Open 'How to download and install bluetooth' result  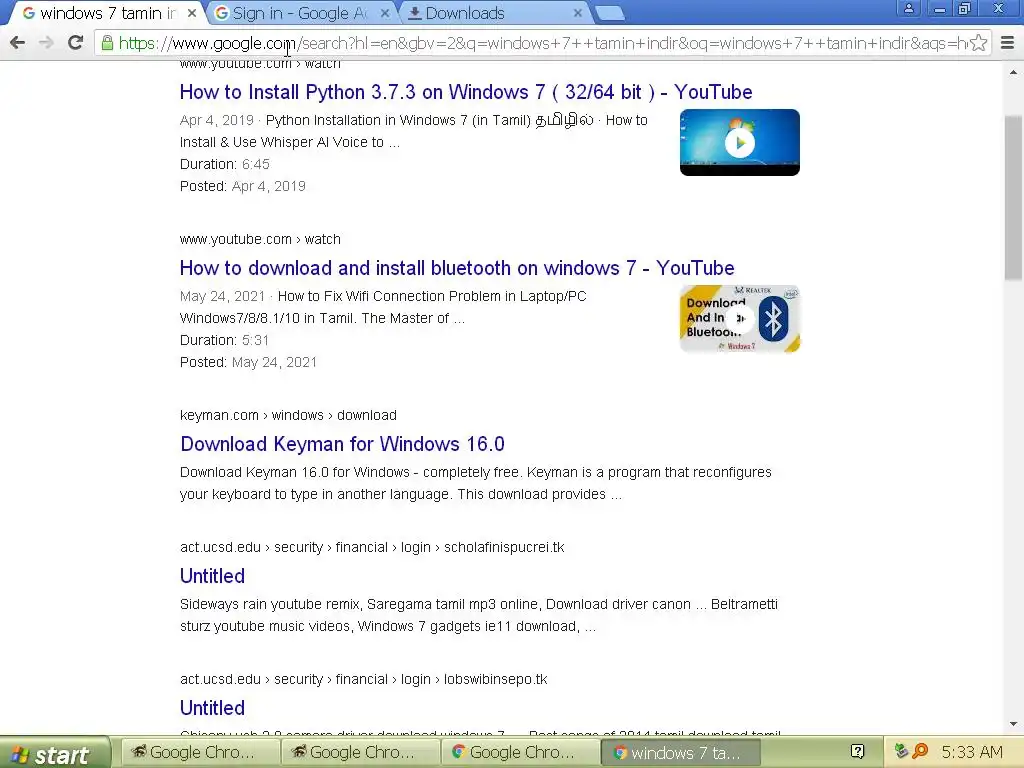(x=456, y=268)
